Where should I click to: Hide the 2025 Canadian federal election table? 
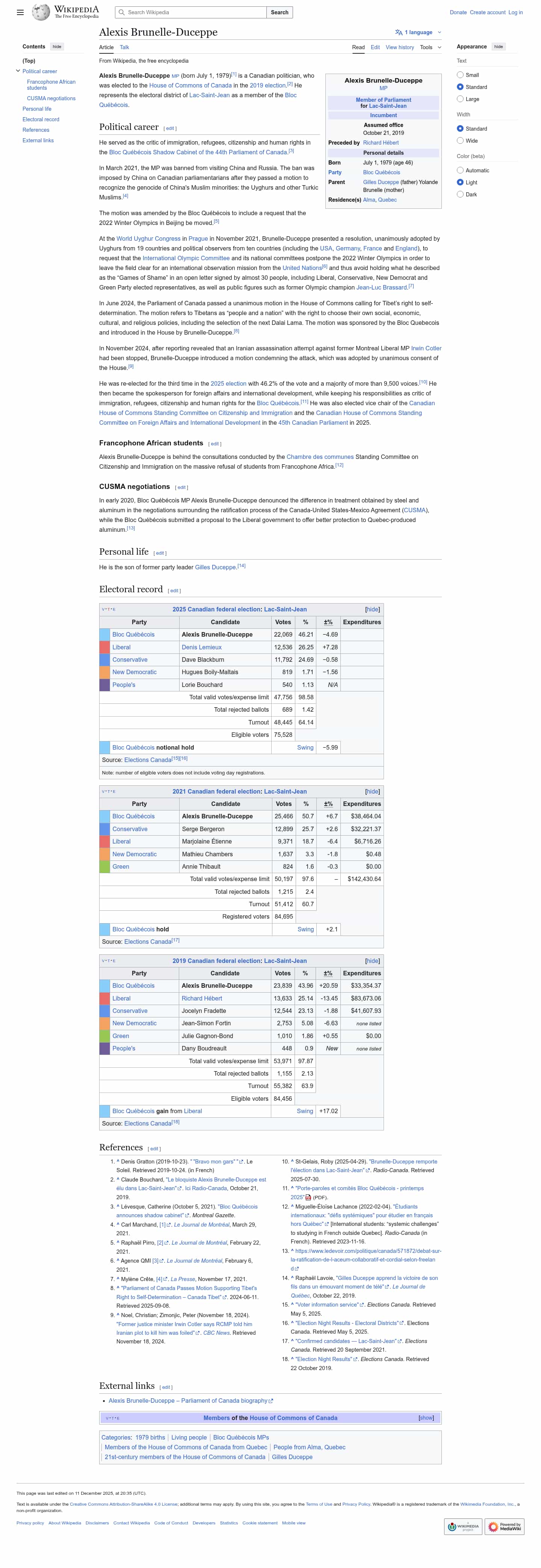(372, 609)
